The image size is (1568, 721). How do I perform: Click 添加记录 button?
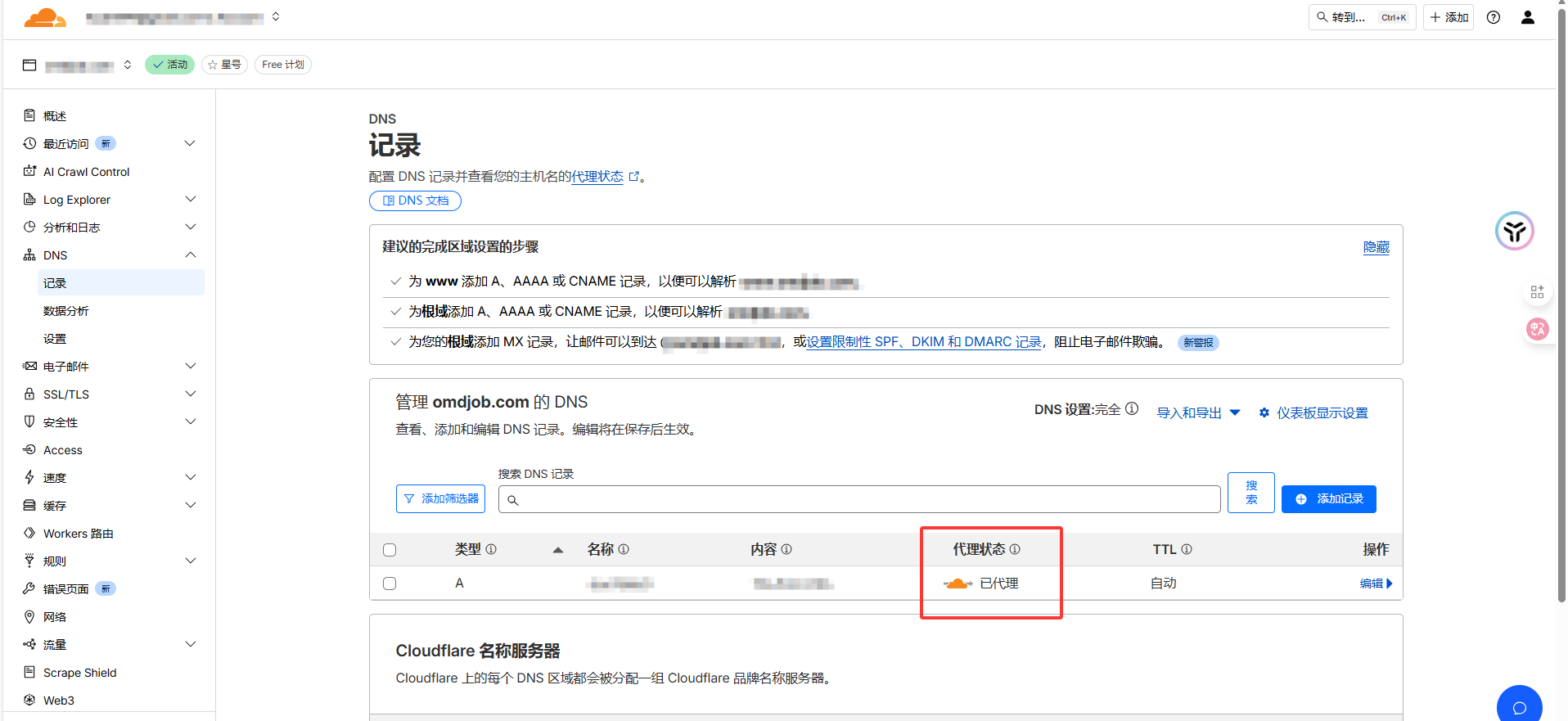tap(1329, 499)
